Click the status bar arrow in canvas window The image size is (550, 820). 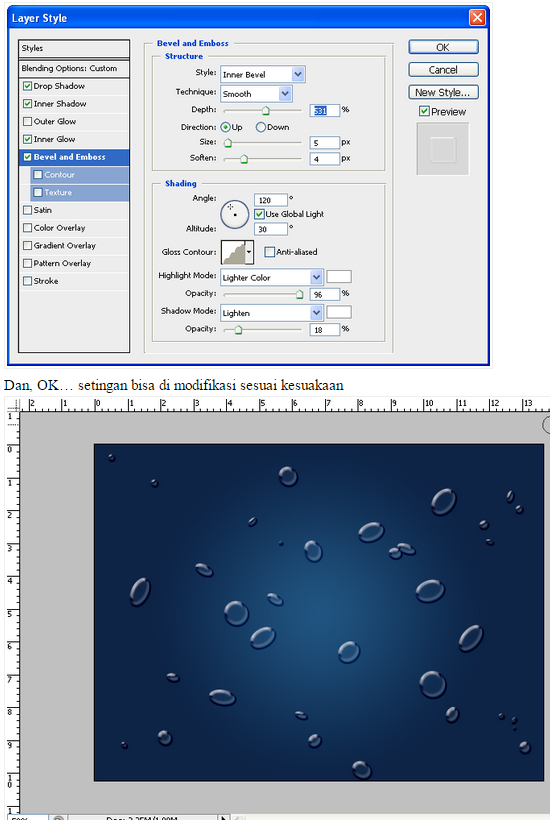click(x=223, y=817)
